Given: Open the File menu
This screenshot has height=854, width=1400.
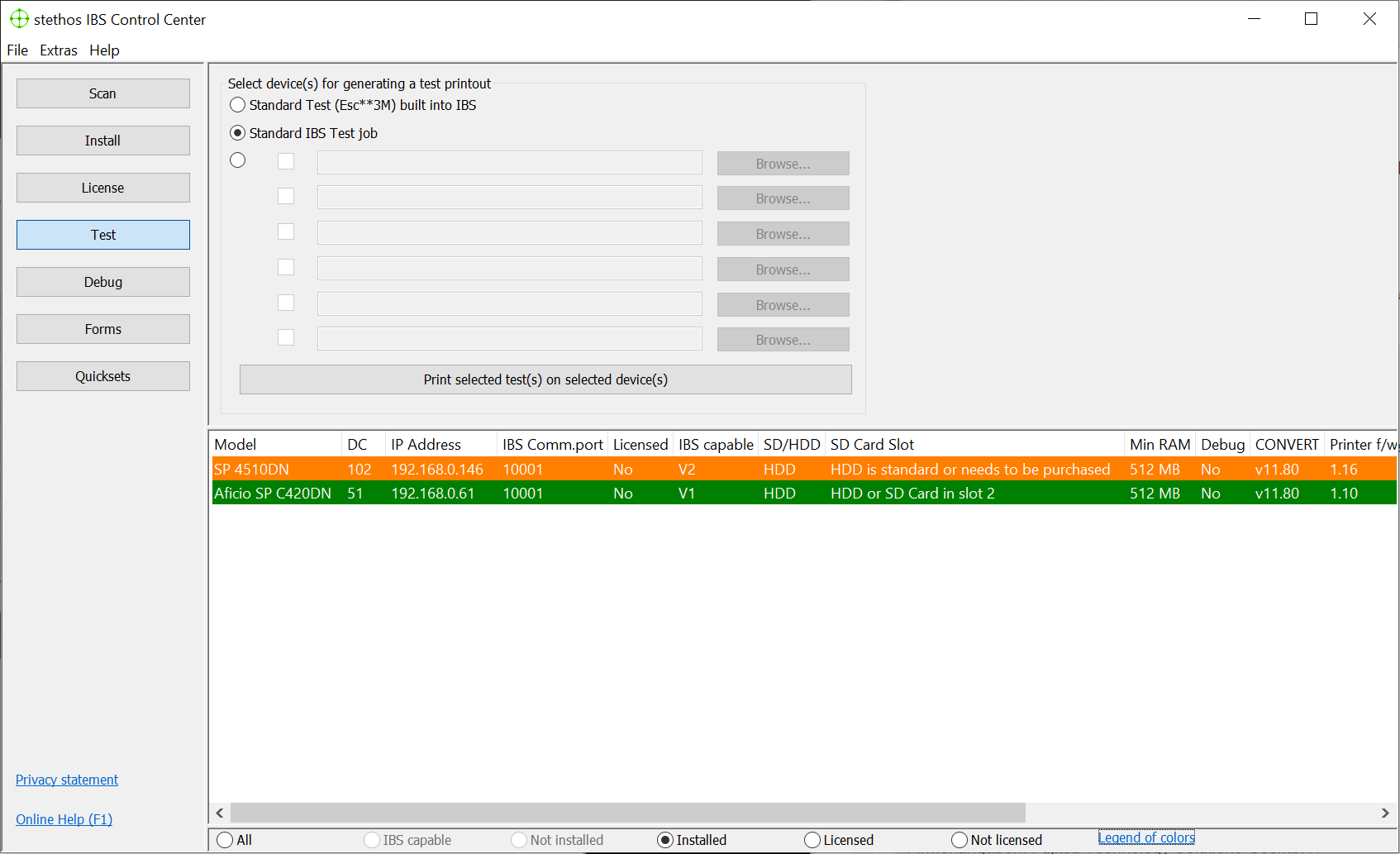Looking at the screenshot, I should [17, 50].
